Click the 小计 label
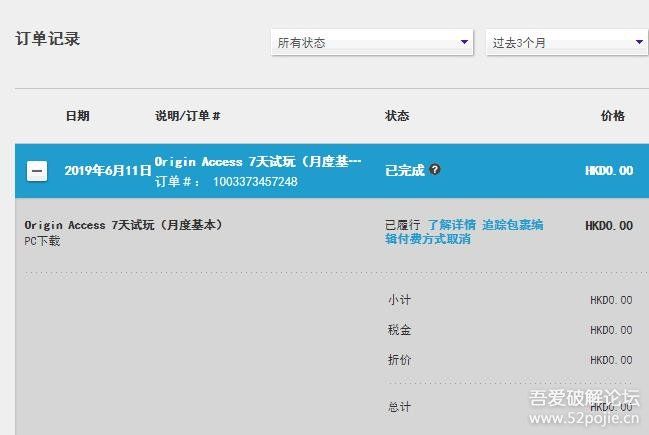 pyautogui.click(x=399, y=300)
